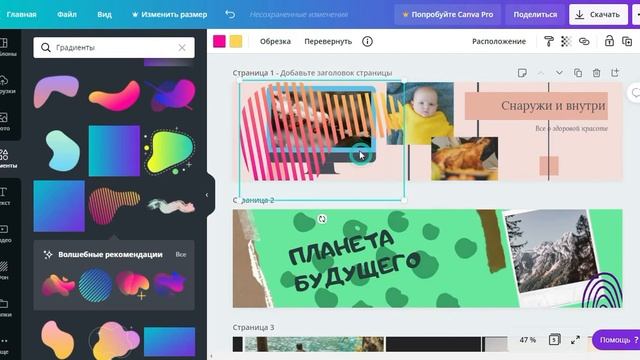Click the Снаружи и внутри heading

553,106
